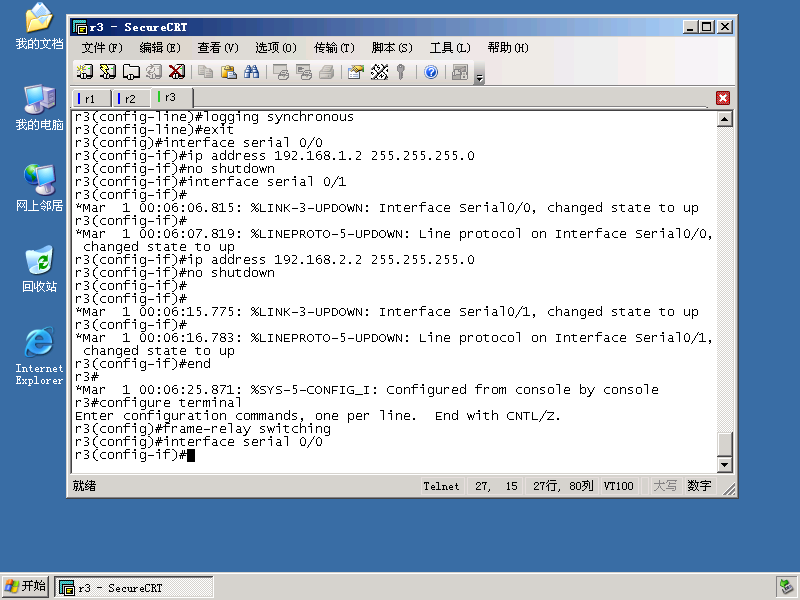Screen dimensions: 800x600
Task: Click the Print Screen toolbar icon
Action: point(281,72)
